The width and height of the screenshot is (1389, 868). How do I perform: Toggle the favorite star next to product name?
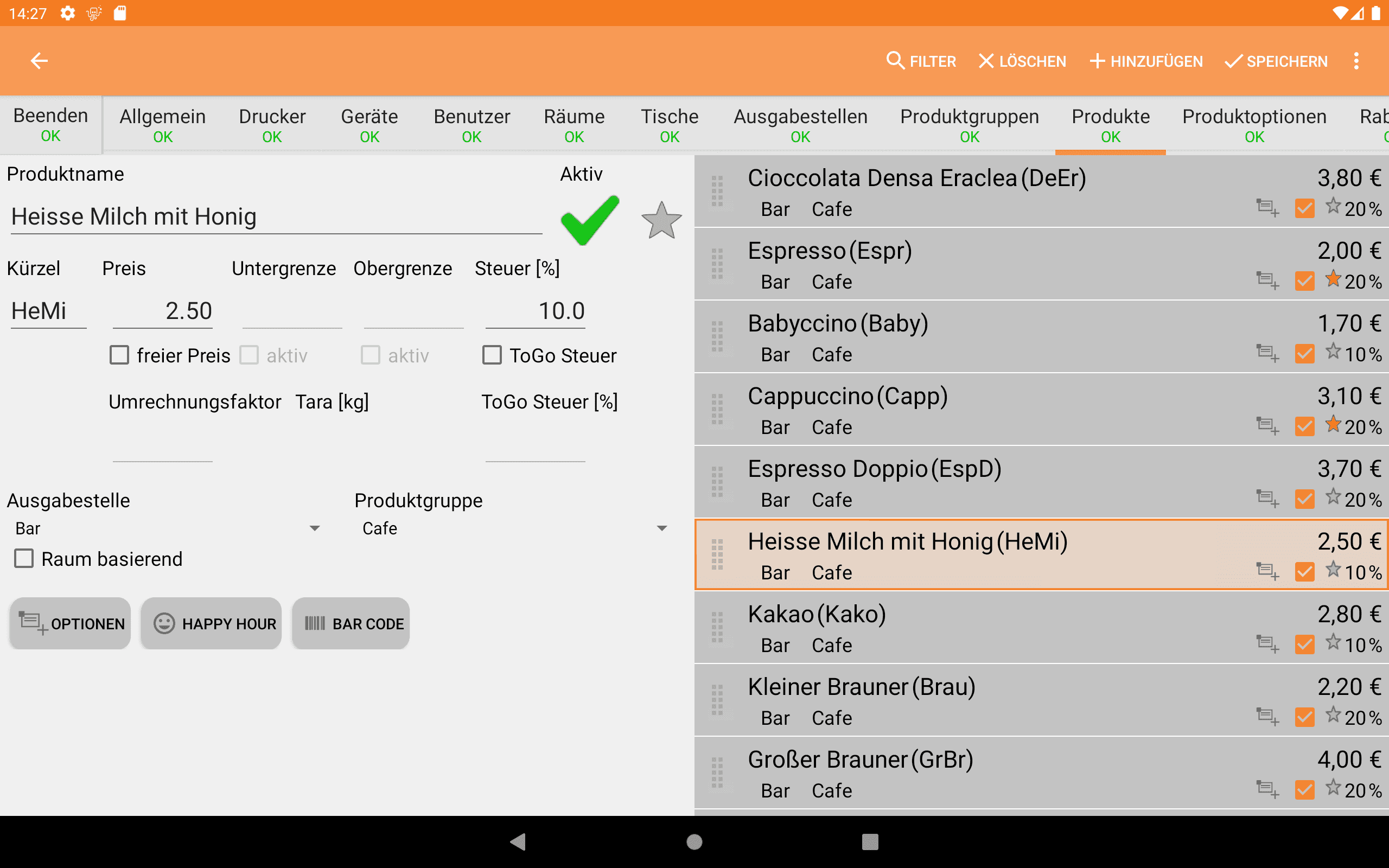point(661,220)
